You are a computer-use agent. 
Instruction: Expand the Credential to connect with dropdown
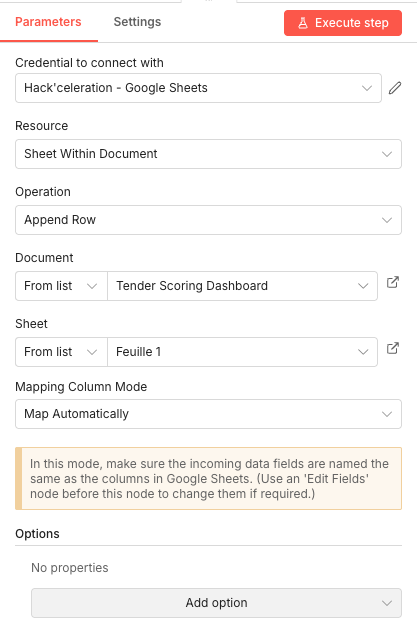point(198,88)
